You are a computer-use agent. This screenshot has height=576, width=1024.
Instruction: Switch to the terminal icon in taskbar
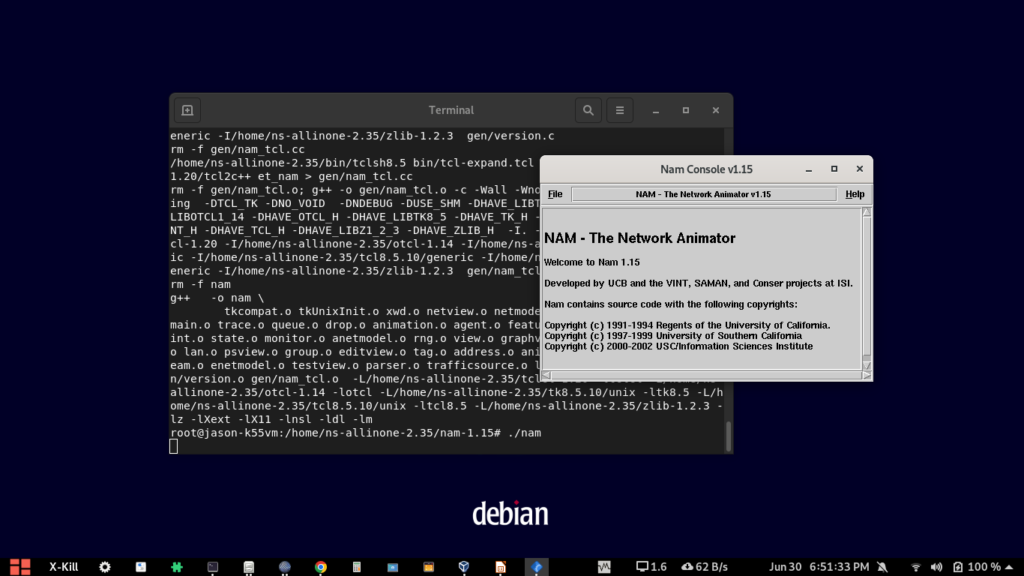click(212, 566)
